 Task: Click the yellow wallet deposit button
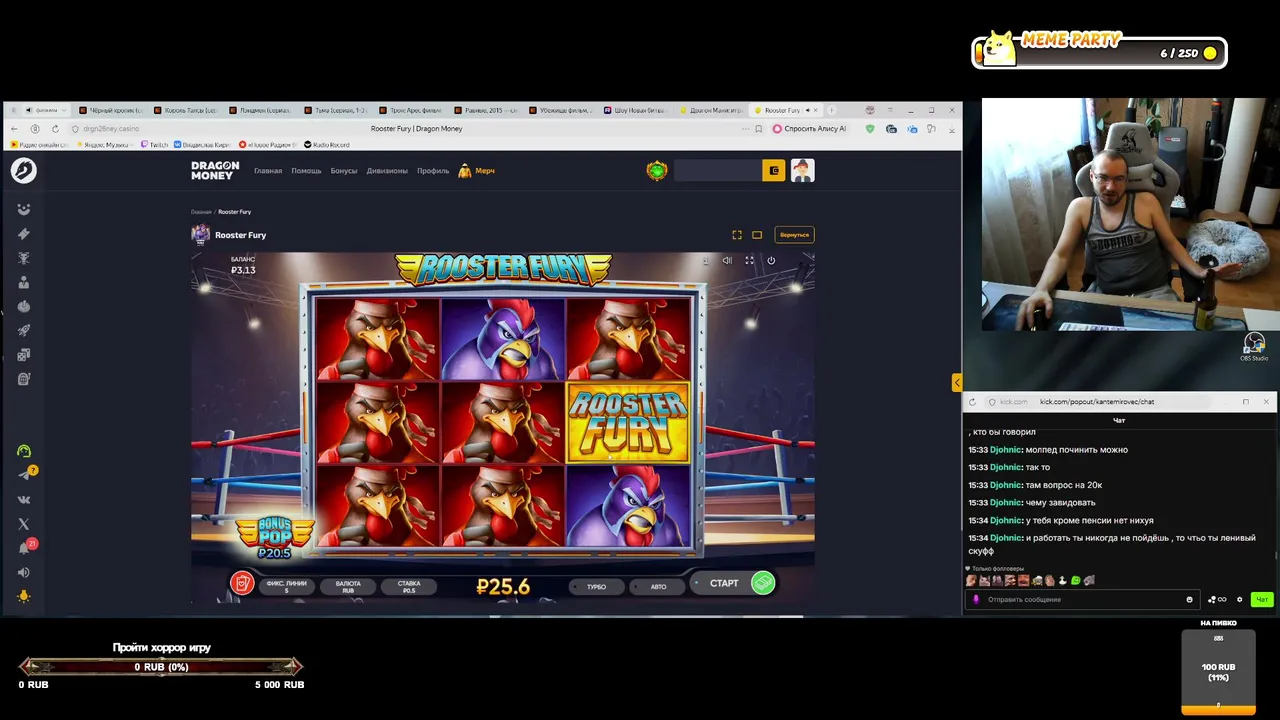tap(773, 171)
